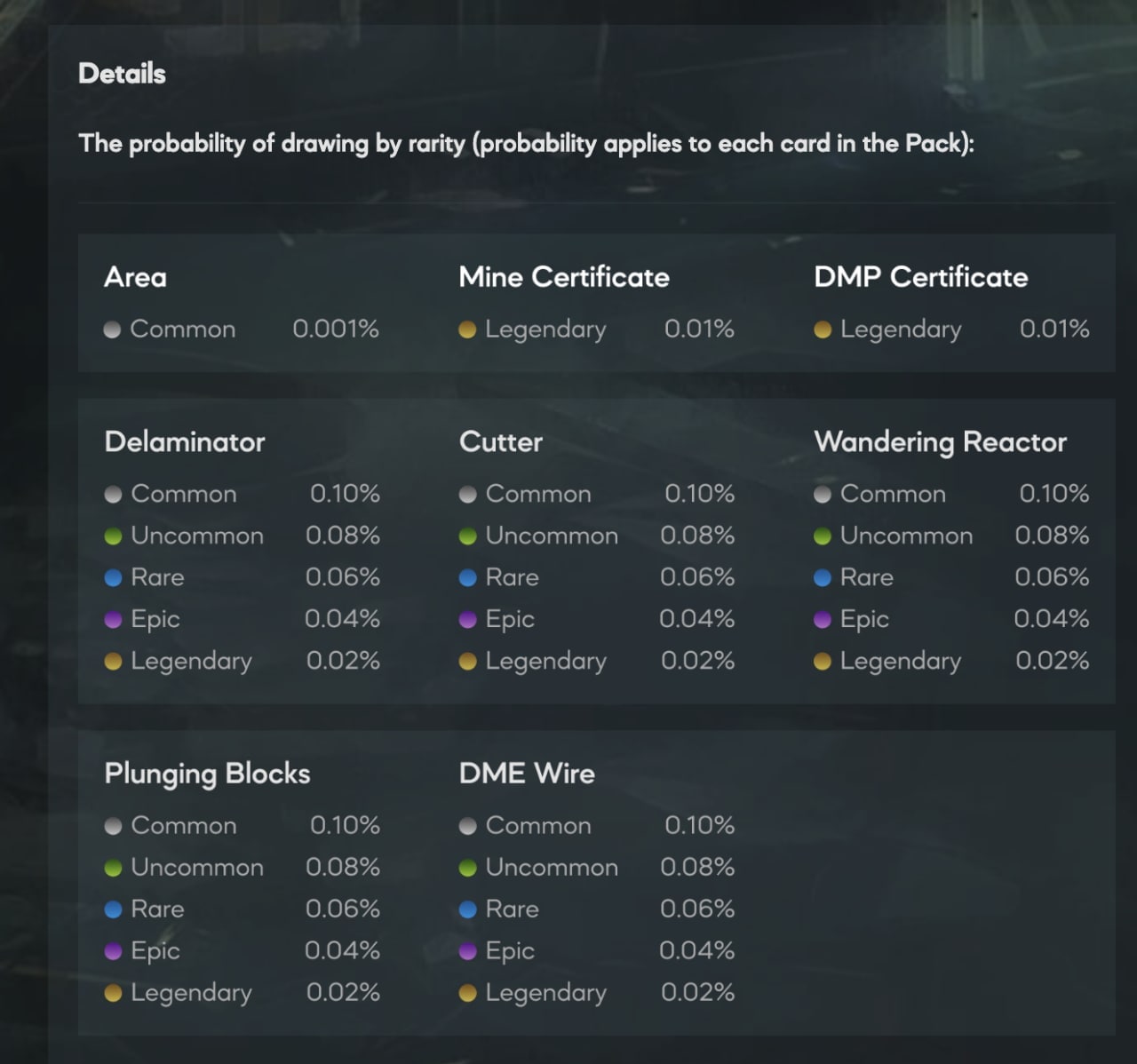This screenshot has width=1137, height=1064.
Task: Click the gold Legendary dot under DMP Certificate
Action: tap(823, 330)
